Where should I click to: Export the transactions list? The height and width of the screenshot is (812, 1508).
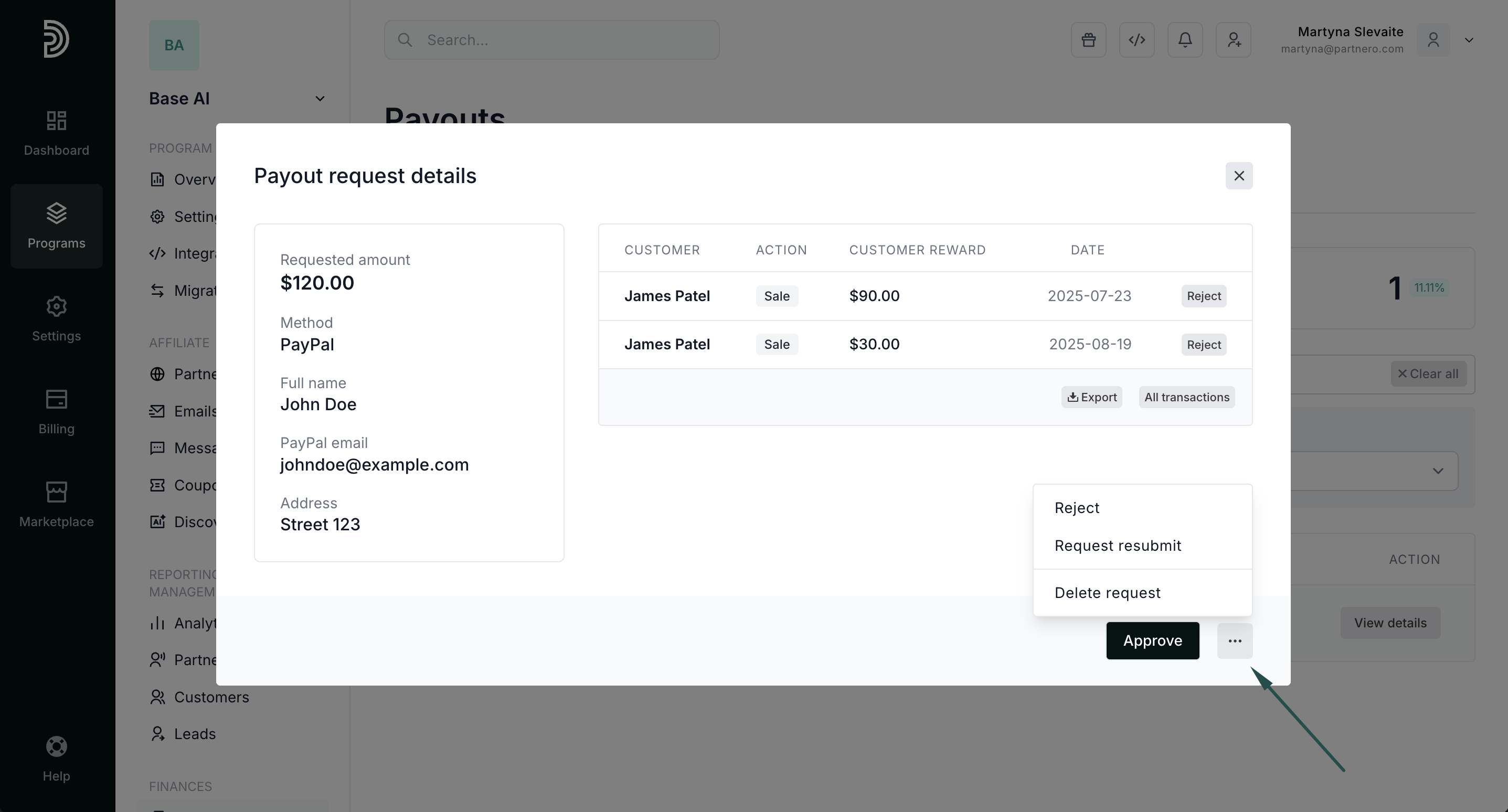point(1091,397)
